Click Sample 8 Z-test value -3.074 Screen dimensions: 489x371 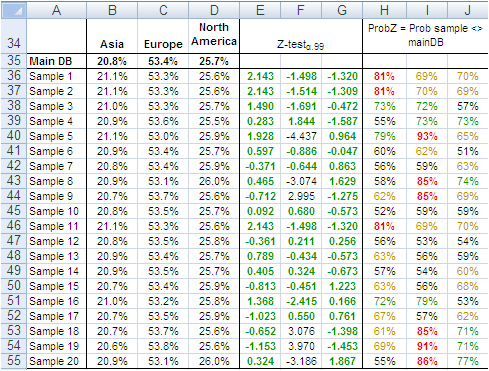301,181
